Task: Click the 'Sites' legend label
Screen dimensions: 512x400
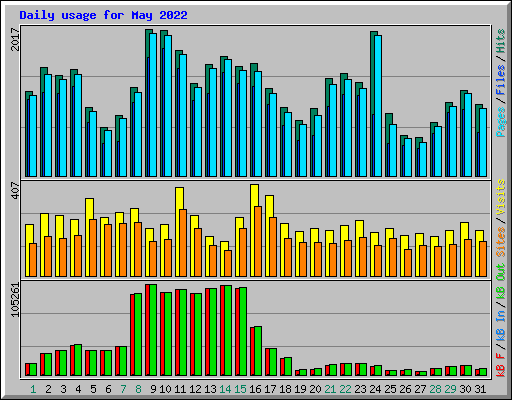Action: coord(501,242)
